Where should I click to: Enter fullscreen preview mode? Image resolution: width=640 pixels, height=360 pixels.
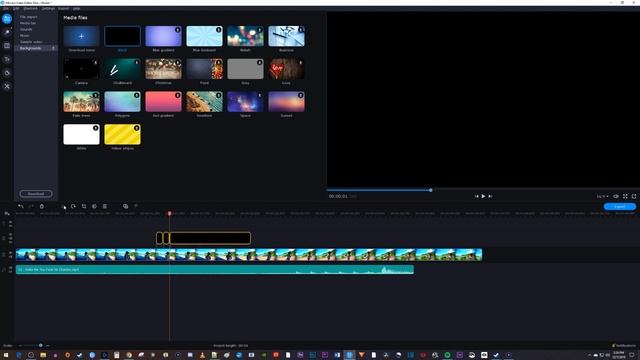coord(625,196)
